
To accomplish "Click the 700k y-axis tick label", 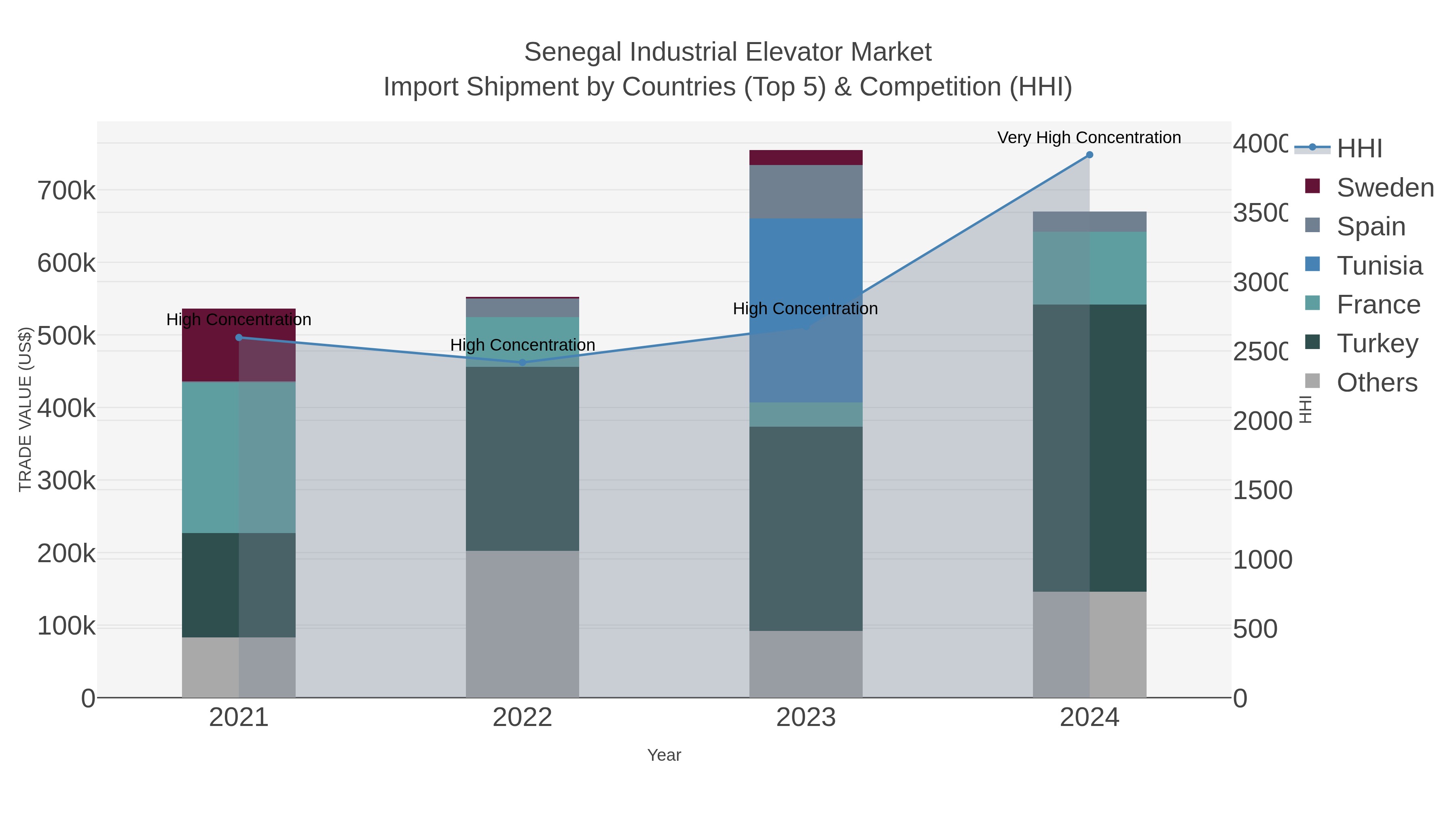I will [x=67, y=191].
